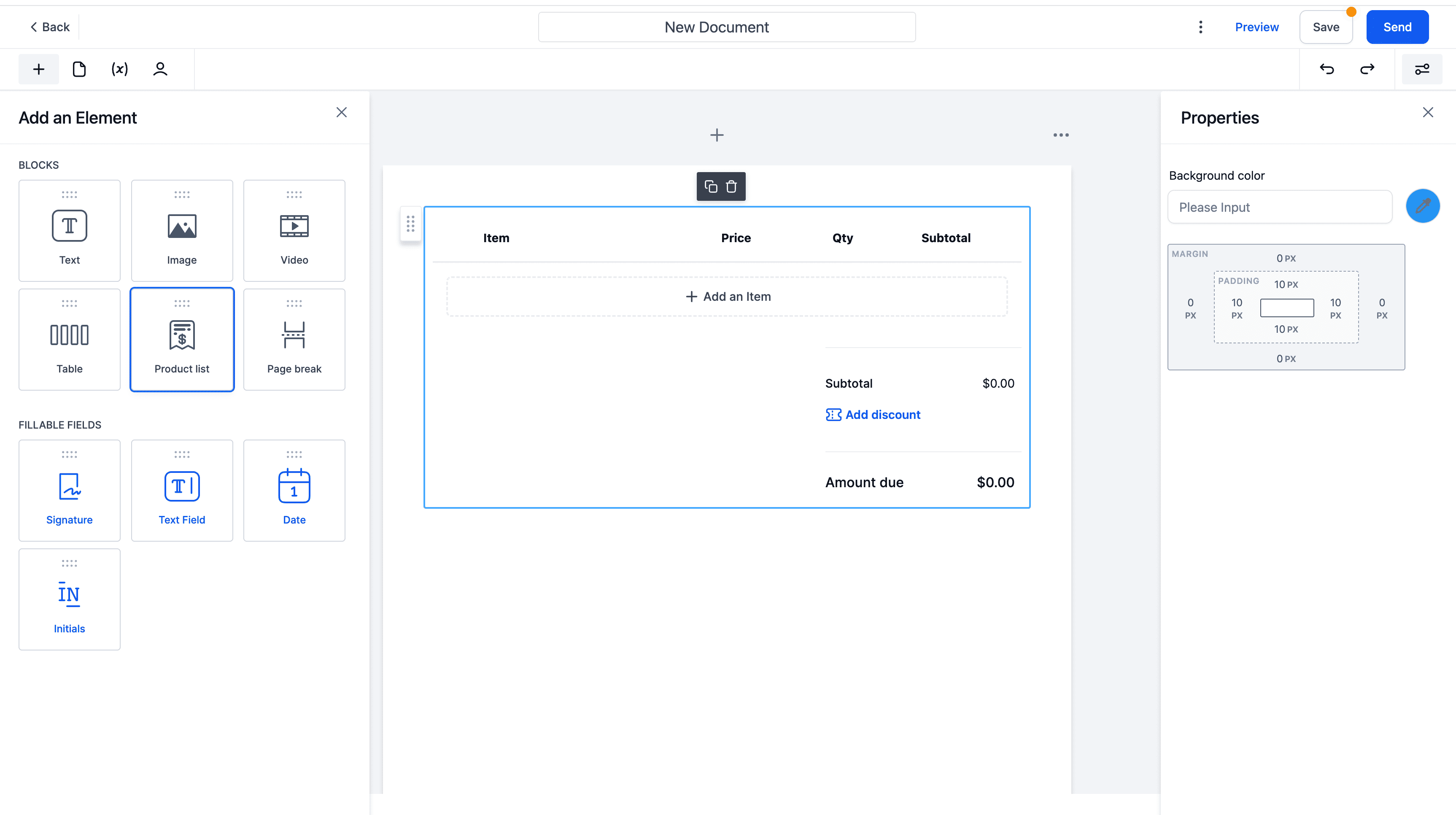
Task: Open the custom variables (x) icon
Action: tap(119, 69)
